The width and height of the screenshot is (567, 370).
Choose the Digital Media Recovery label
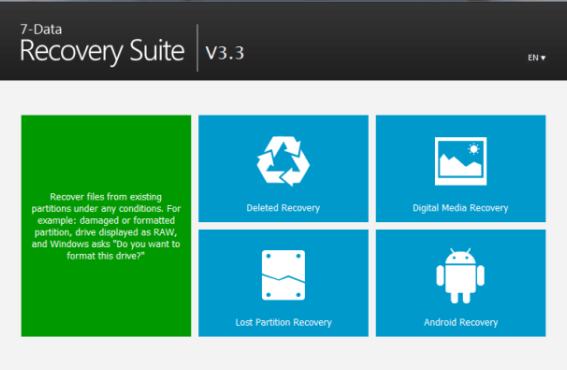460,208
